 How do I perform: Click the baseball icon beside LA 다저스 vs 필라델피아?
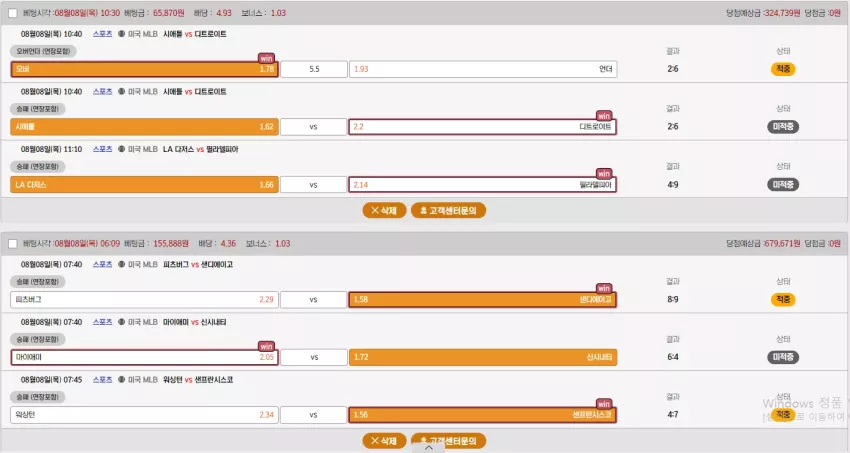pyautogui.click(x=121, y=149)
